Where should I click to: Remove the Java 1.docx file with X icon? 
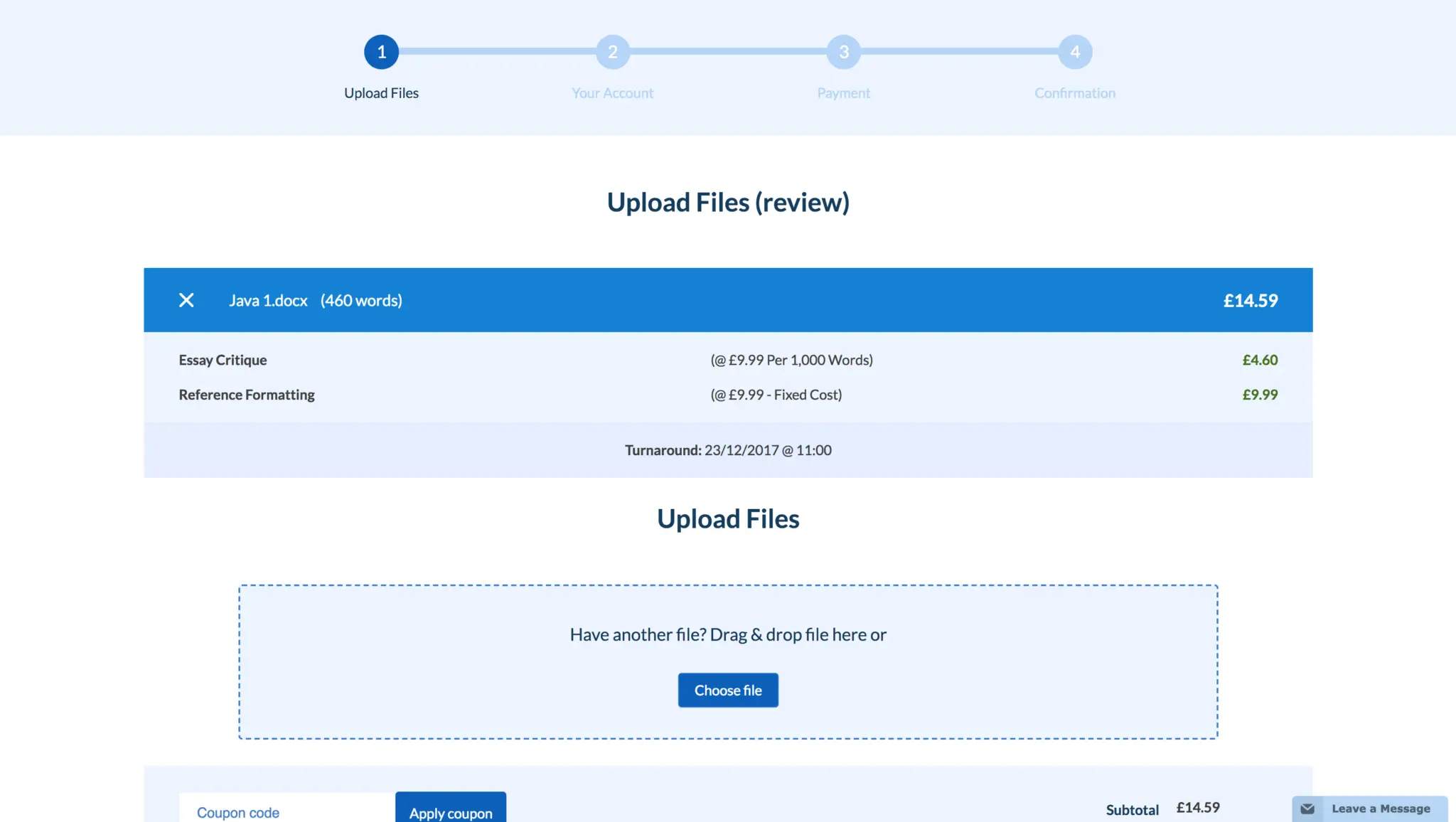[x=186, y=300]
